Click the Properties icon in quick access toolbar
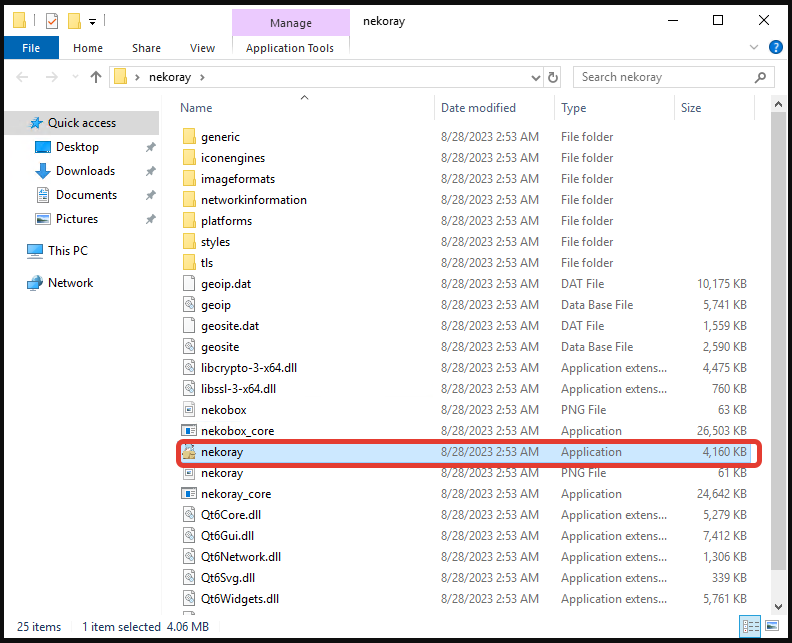This screenshot has width=792, height=643. pos(52,20)
